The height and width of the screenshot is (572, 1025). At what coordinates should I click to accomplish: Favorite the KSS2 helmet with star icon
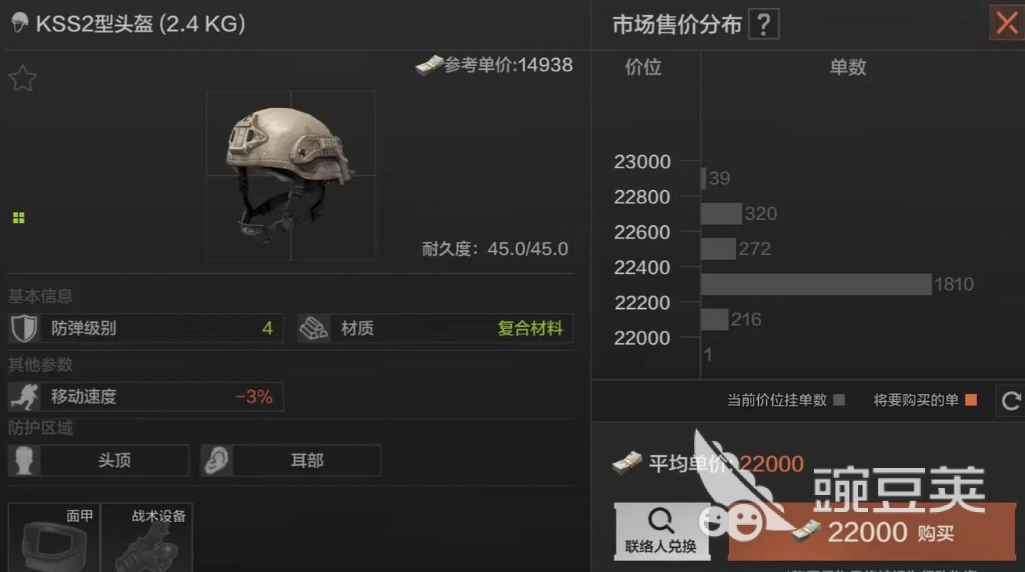click(22, 78)
